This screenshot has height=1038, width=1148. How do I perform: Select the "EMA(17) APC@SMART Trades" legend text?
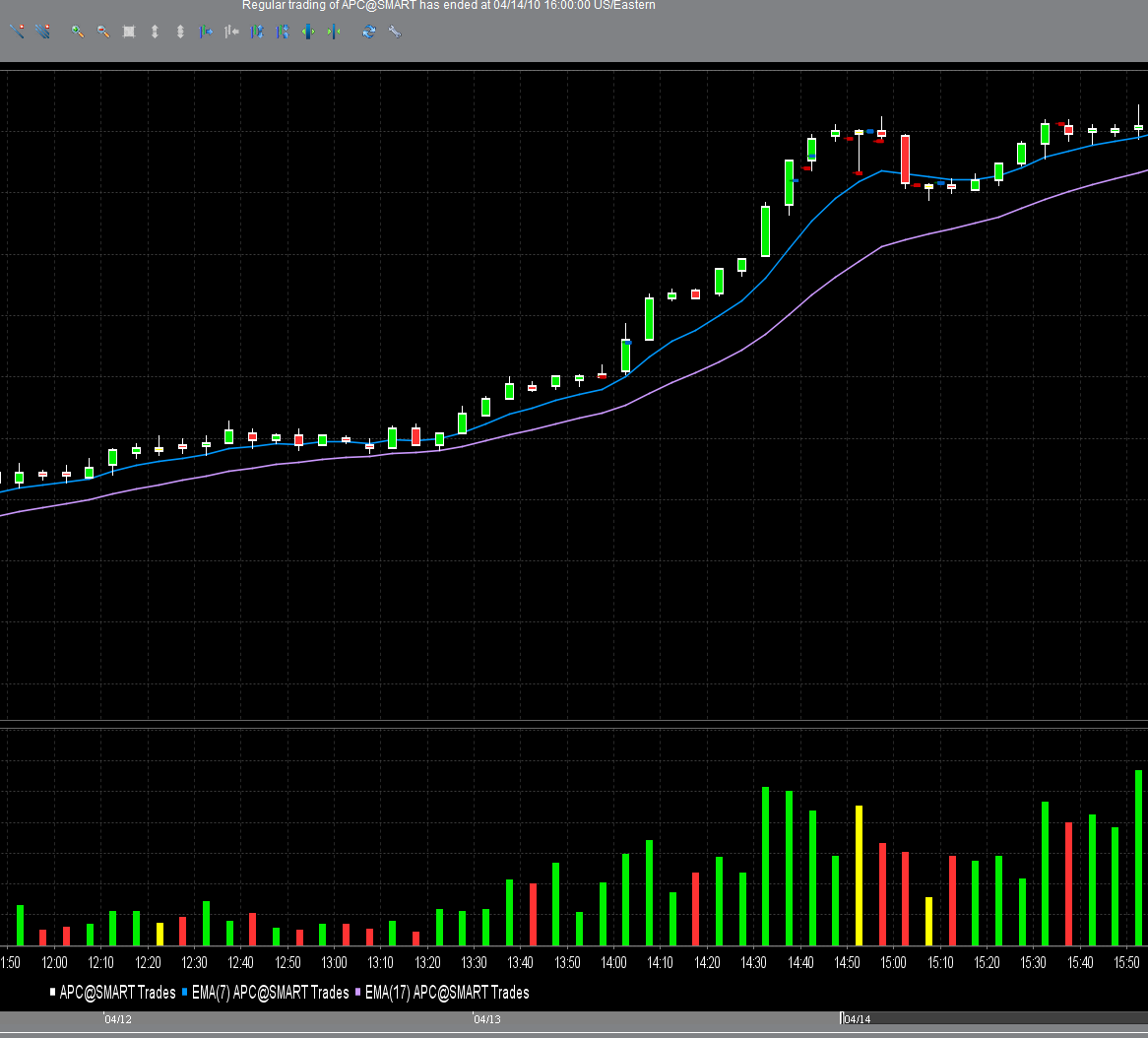(447, 993)
